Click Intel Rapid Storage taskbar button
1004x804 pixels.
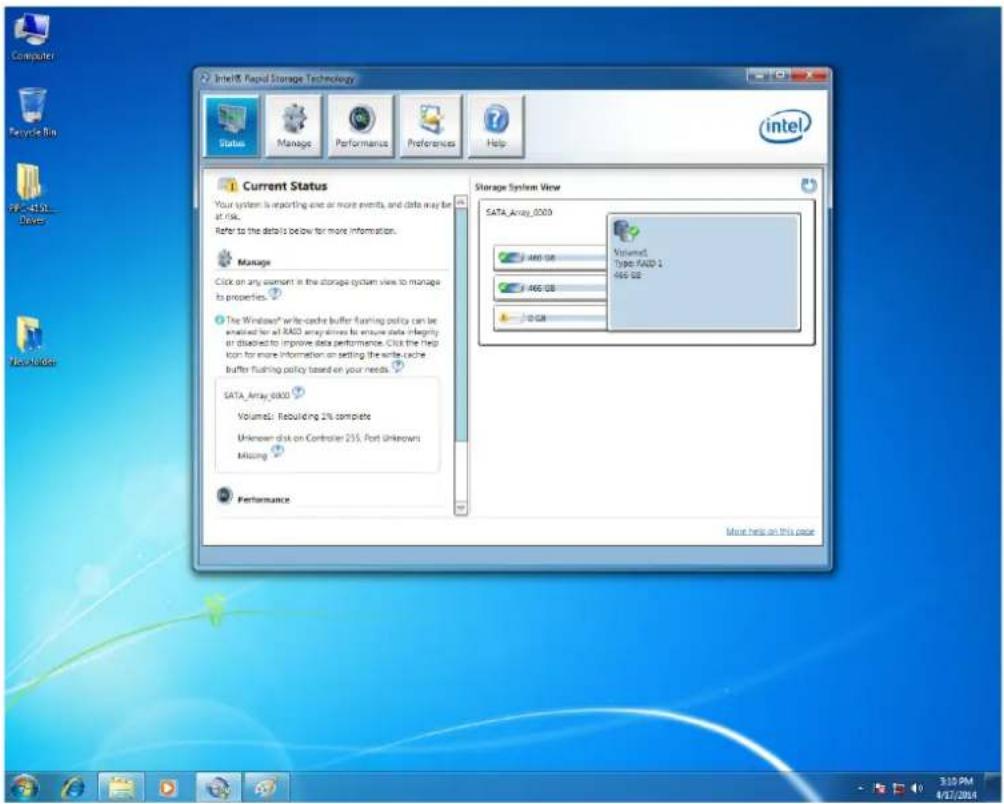pos(218,787)
